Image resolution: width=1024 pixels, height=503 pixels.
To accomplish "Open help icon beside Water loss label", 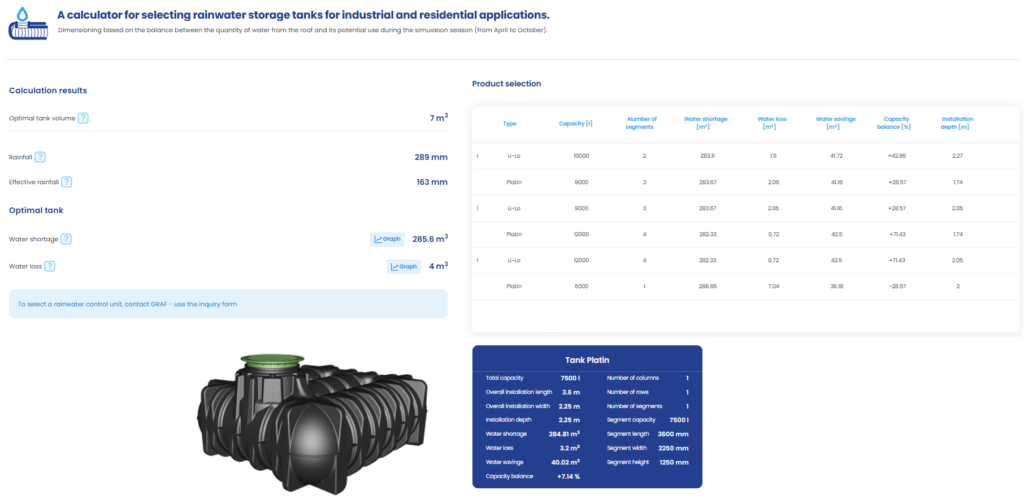I will coord(50,266).
